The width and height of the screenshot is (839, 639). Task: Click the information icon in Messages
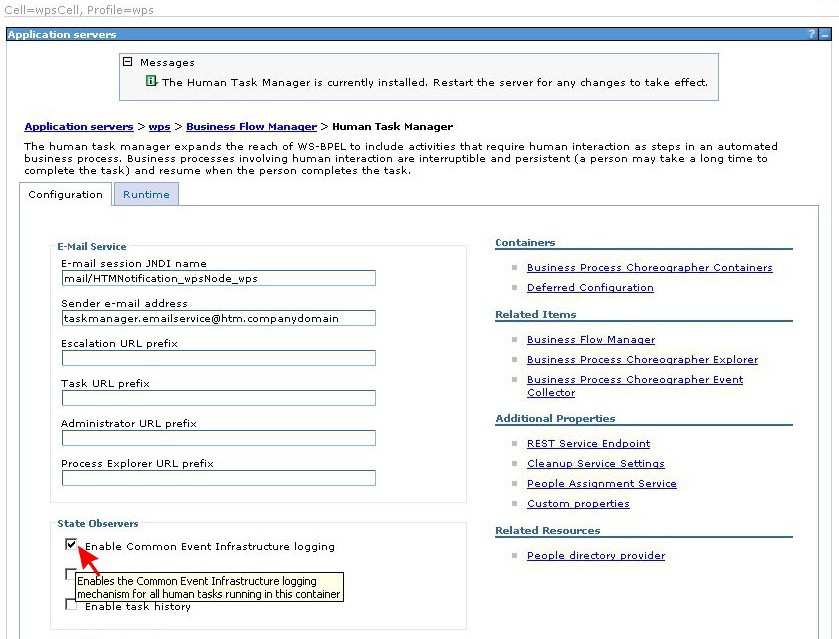click(x=151, y=82)
